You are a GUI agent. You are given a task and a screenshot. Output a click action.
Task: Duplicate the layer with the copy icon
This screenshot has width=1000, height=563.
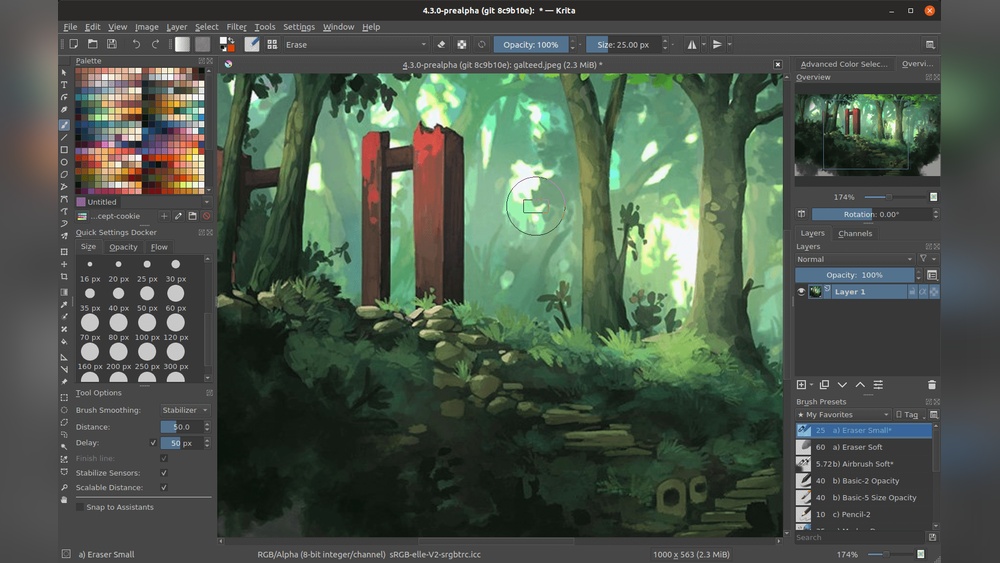(x=824, y=384)
